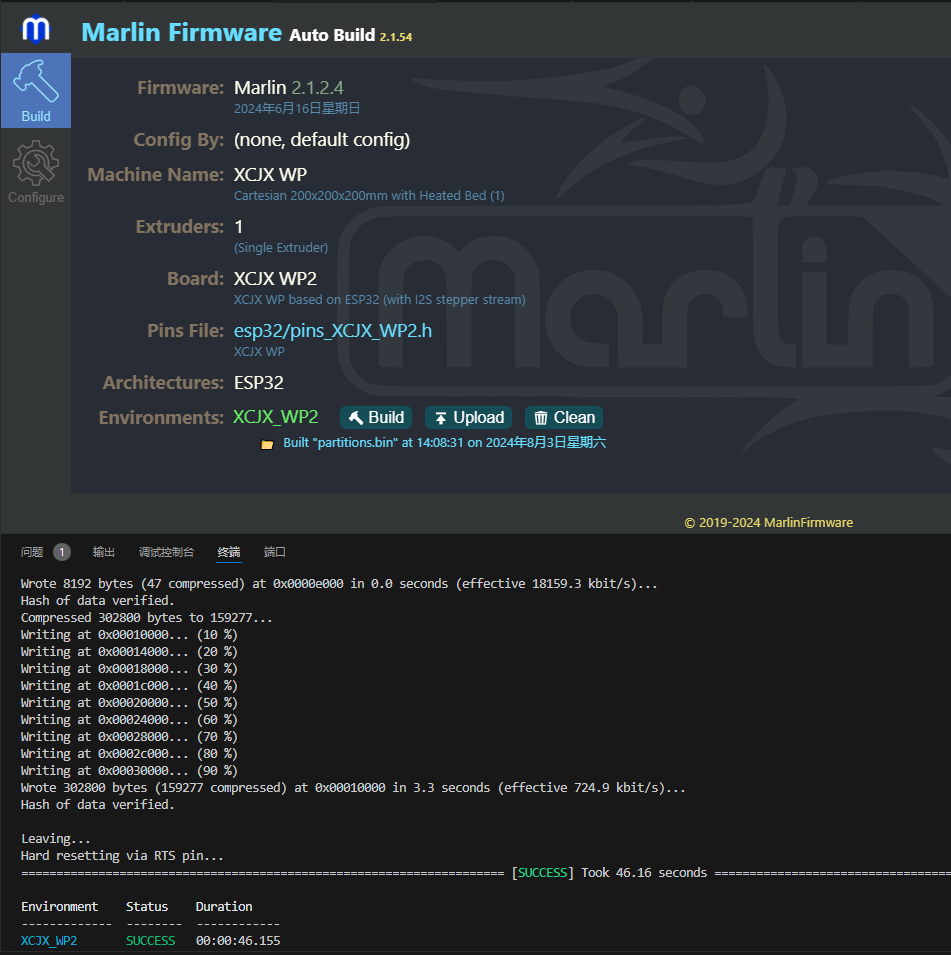Screen dimensions: 951x955
Task: Select the 终端 (Terminal) tab
Action: coord(229,552)
